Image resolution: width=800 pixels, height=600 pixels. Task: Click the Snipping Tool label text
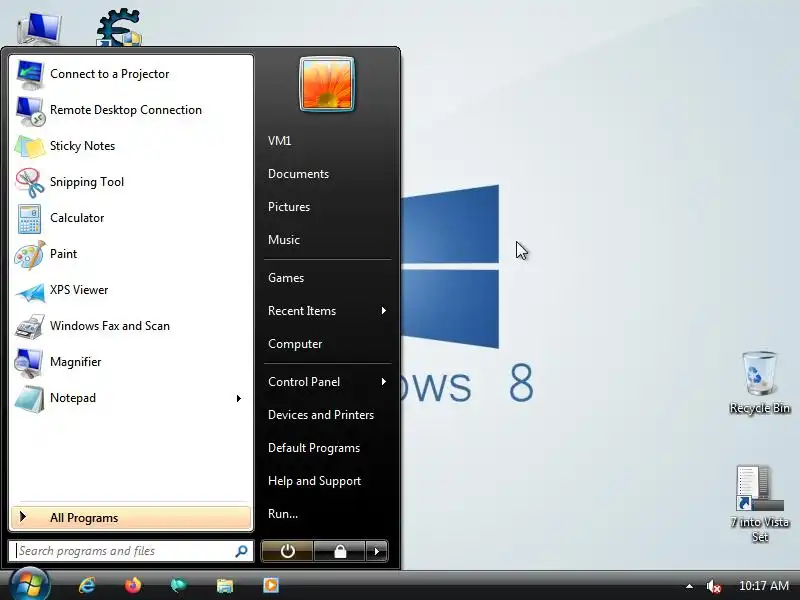tap(87, 183)
